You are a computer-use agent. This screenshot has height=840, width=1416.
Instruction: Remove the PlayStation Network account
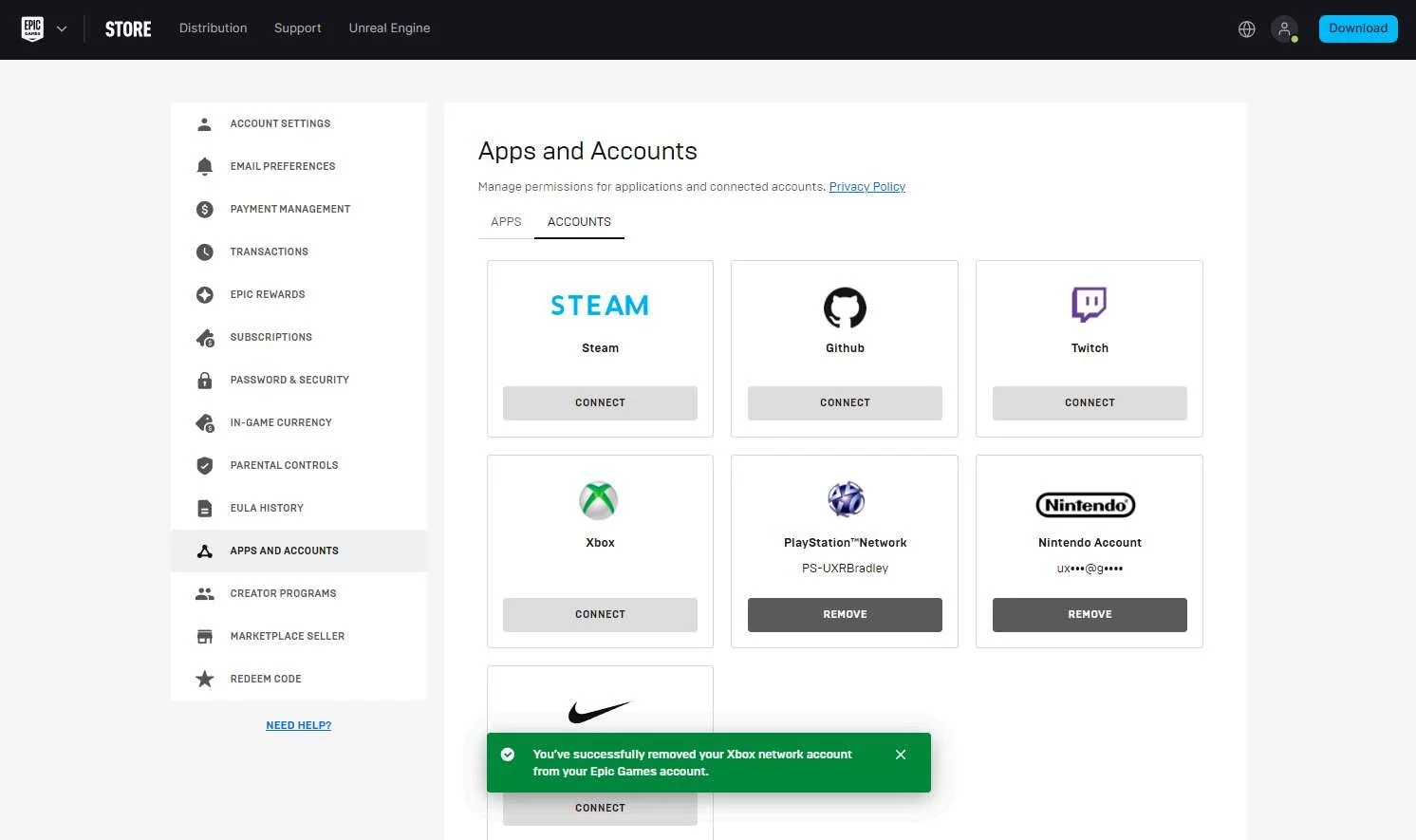[845, 615]
